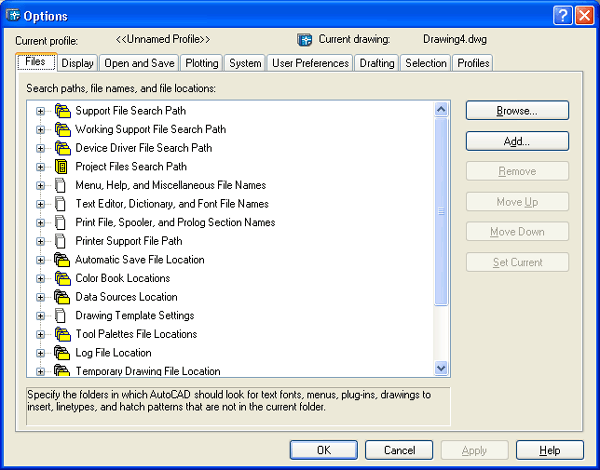This screenshot has height=470, width=600.
Task: Click the Printer Support File Path icon
Action: pyautogui.click(x=61, y=241)
